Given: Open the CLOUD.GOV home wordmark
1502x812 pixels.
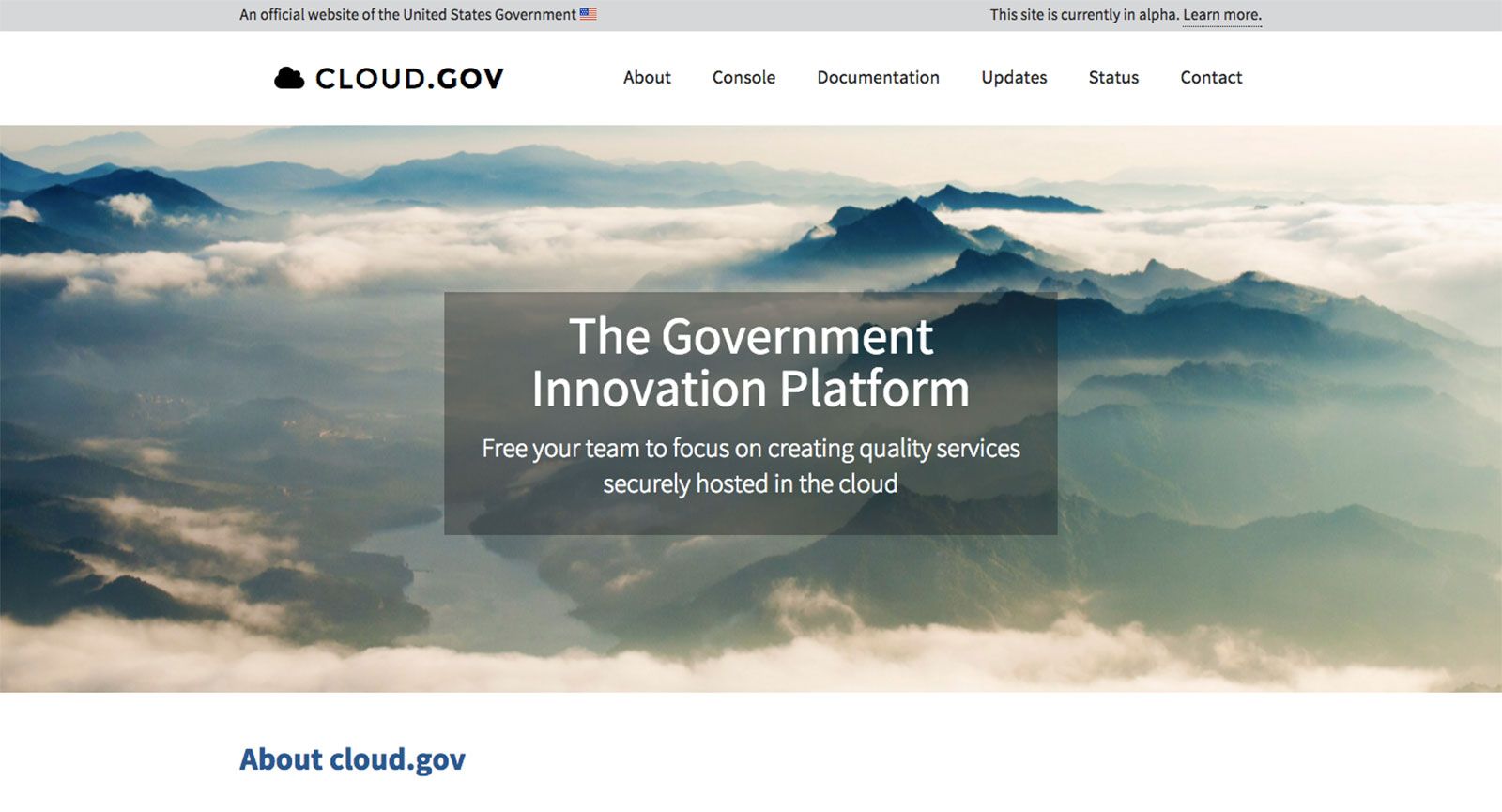Looking at the screenshot, I should click(x=409, y=79).
